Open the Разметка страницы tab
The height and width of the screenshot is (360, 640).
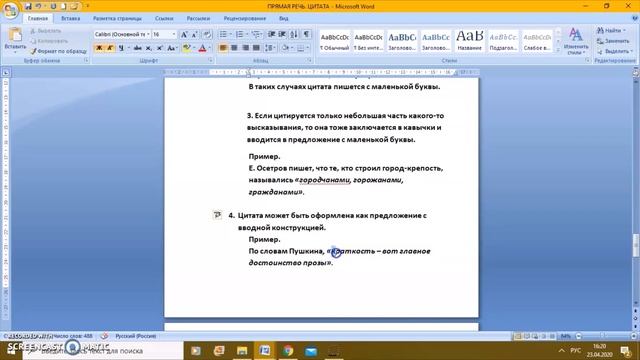(x=117, y=18)
